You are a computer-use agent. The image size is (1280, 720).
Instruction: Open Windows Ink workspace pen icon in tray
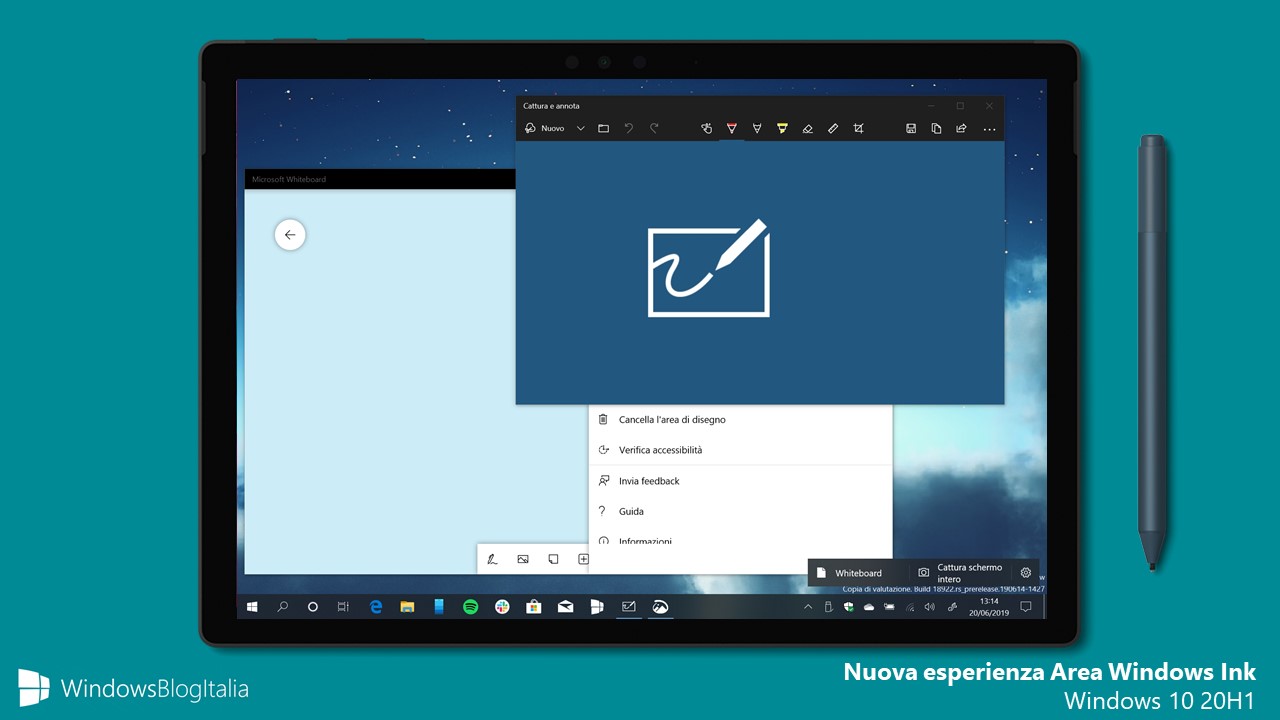pyautogui.click(x=952, y=606)
